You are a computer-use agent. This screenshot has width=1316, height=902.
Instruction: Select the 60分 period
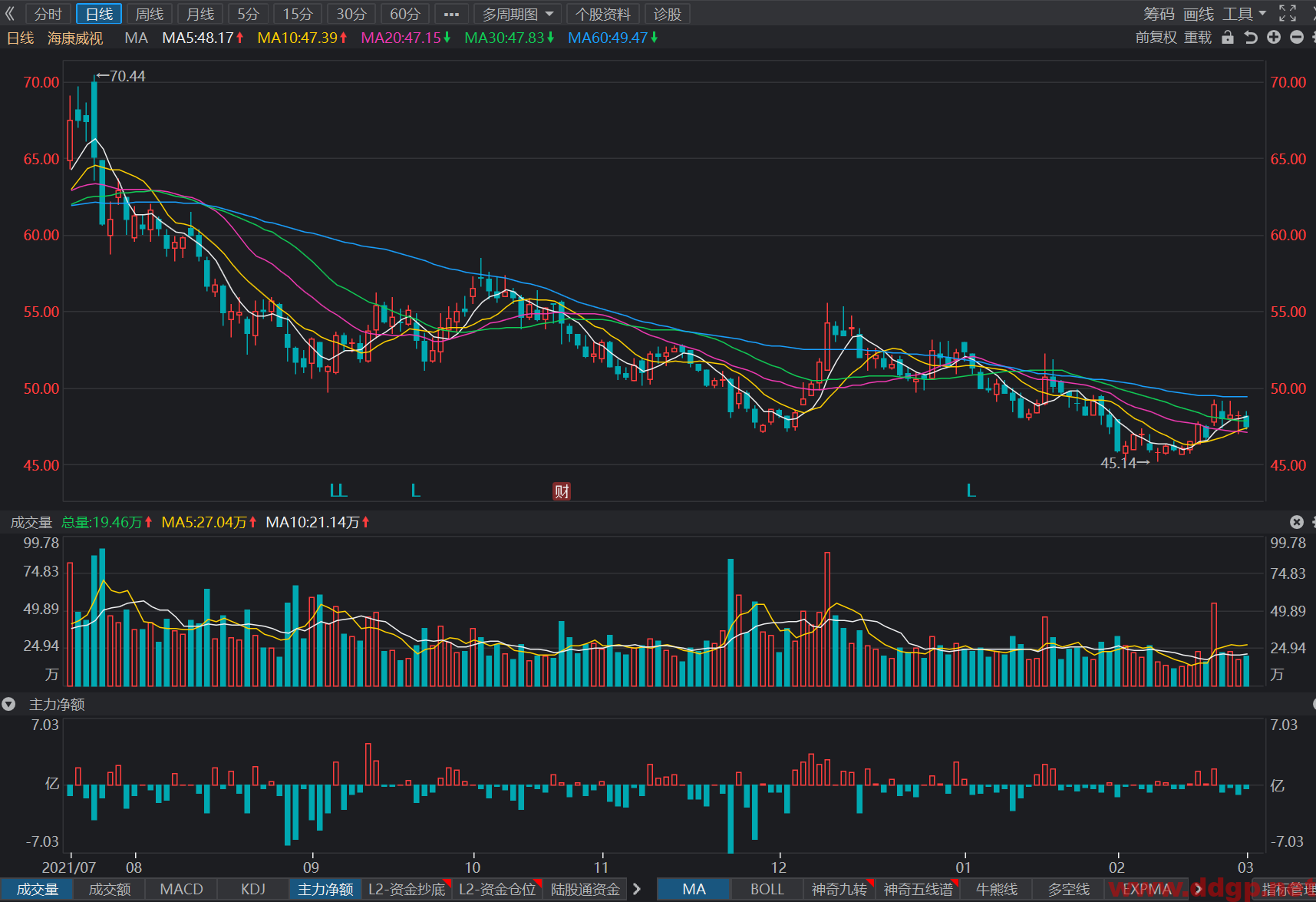[x=404, y=14]
